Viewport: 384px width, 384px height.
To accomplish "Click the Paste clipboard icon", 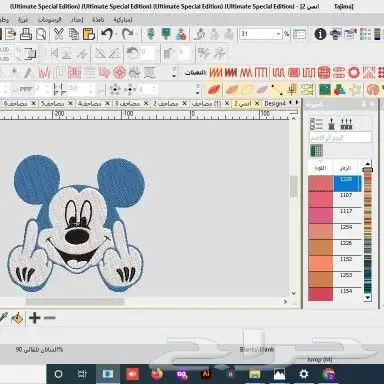I will pos(89,34).
